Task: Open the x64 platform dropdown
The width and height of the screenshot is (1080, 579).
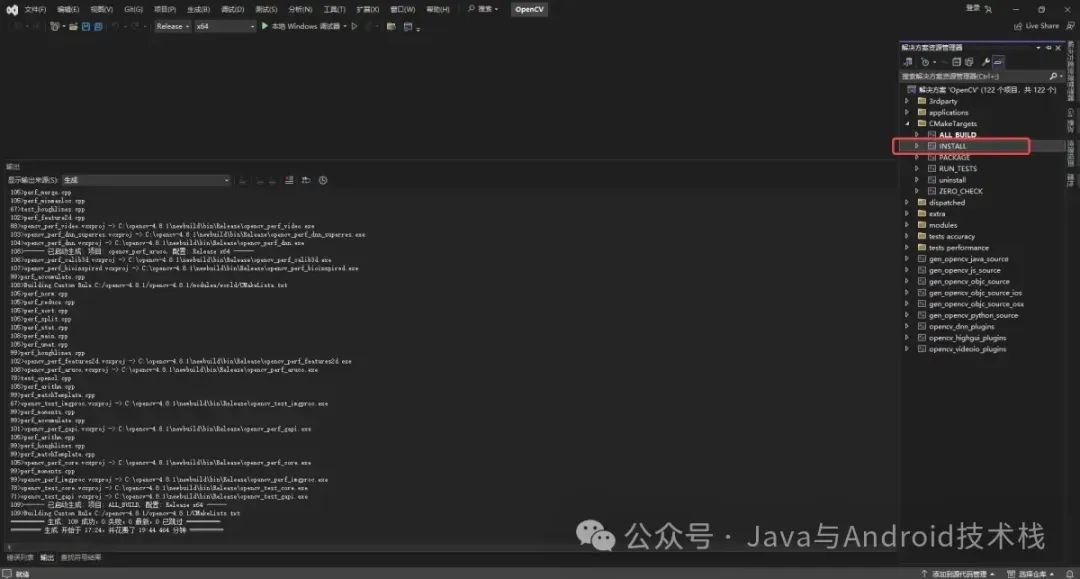Action: click(225, 26)
